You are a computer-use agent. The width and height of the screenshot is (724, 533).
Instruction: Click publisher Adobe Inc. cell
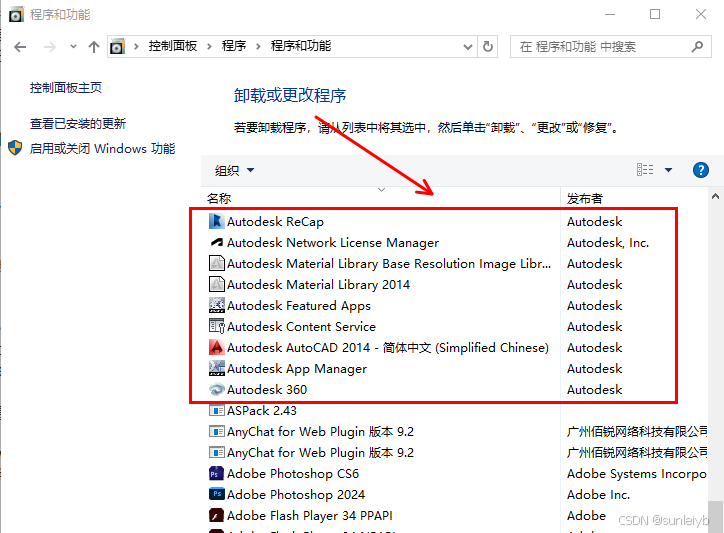(x=598, y=495)
